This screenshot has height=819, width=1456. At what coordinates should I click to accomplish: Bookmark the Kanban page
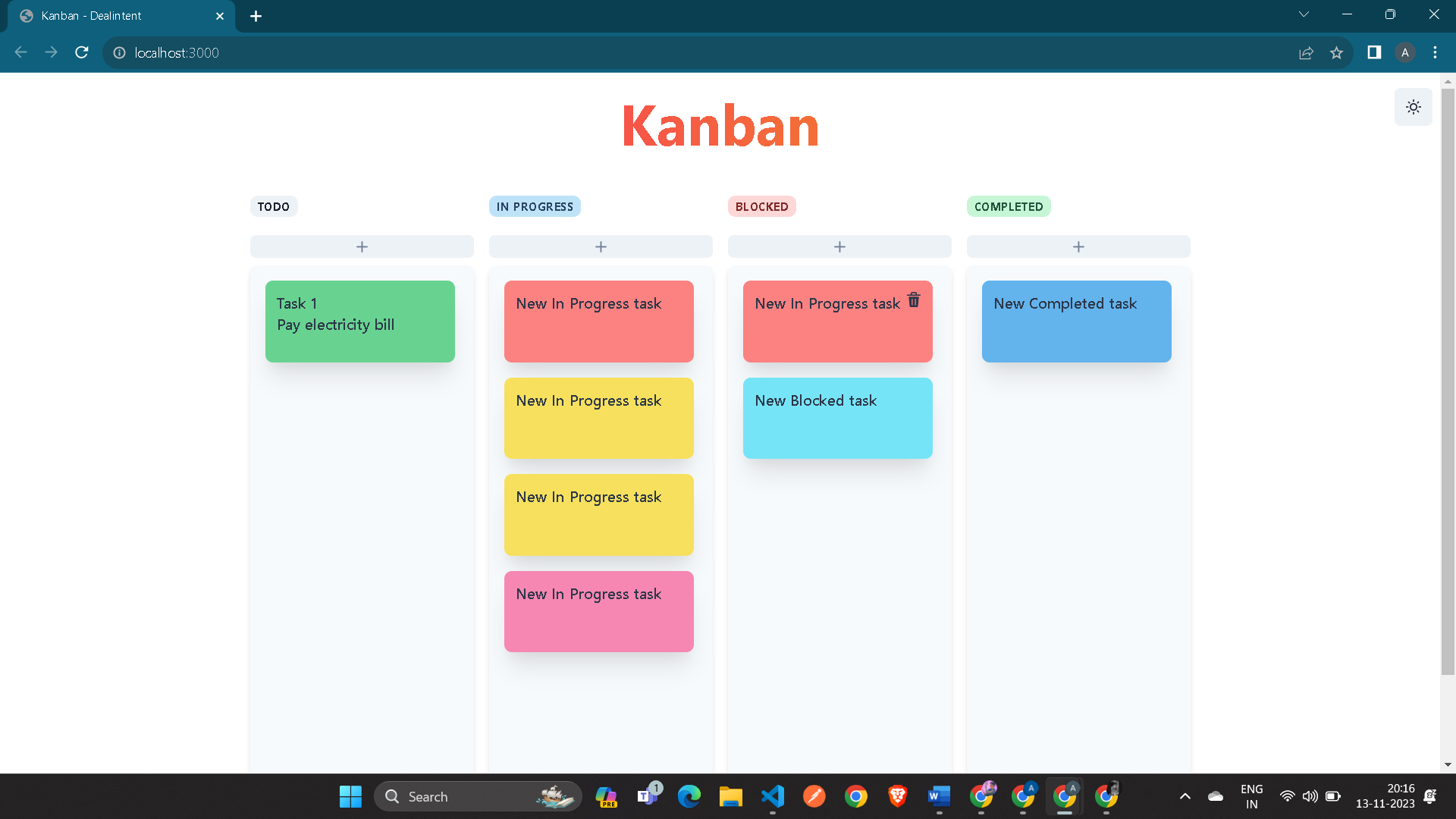coord(1337,52)
